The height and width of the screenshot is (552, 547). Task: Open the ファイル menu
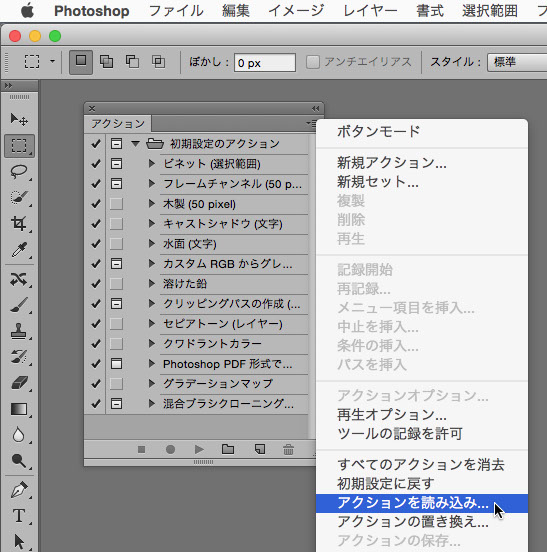coord(176,11)
